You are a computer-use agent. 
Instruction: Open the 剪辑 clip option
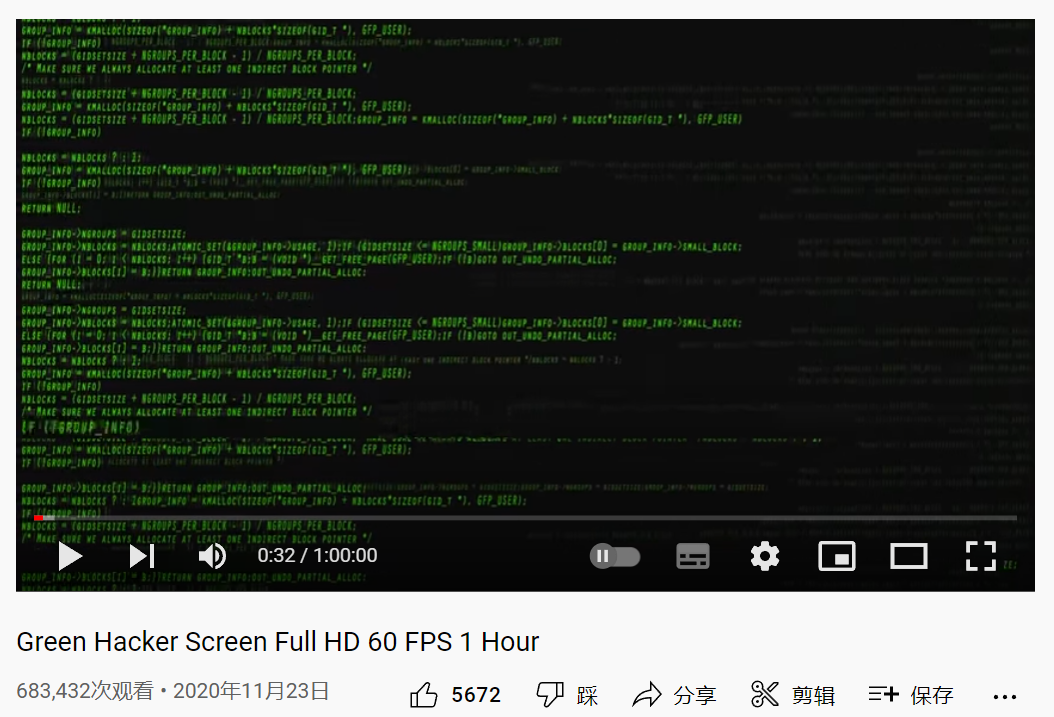(x=813, y=695)
